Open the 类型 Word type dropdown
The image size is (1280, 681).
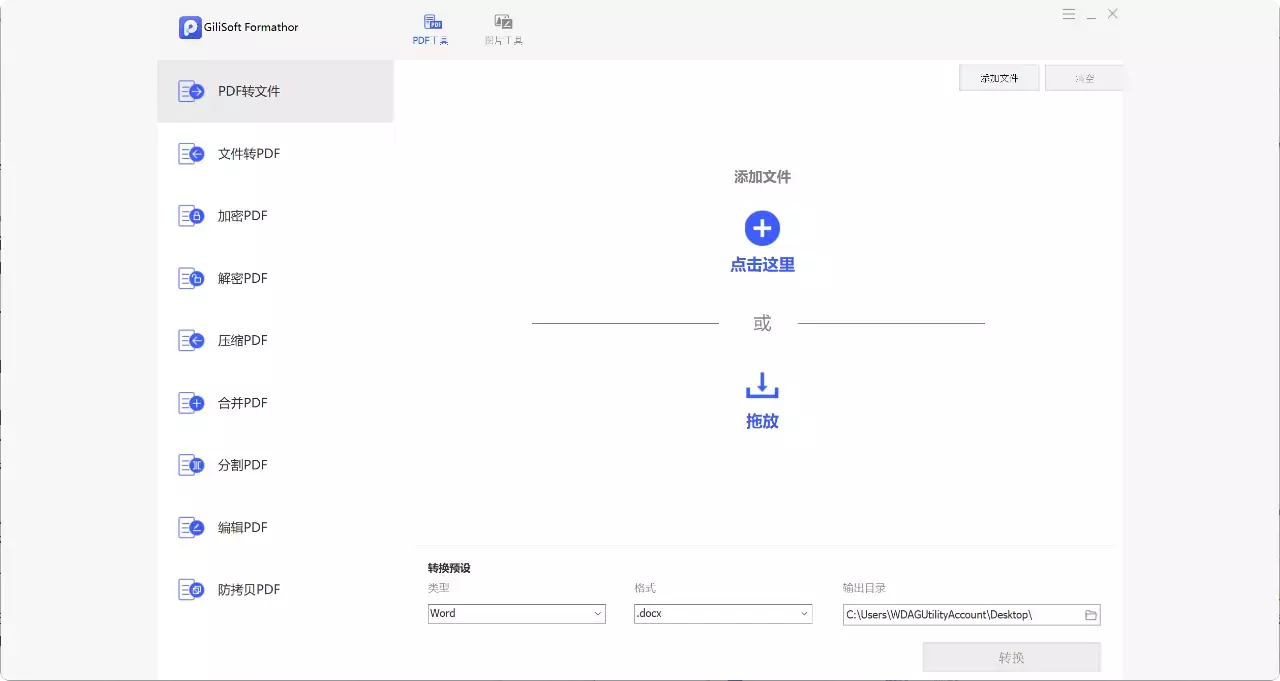pyautogui.click(x=516, y=613)
